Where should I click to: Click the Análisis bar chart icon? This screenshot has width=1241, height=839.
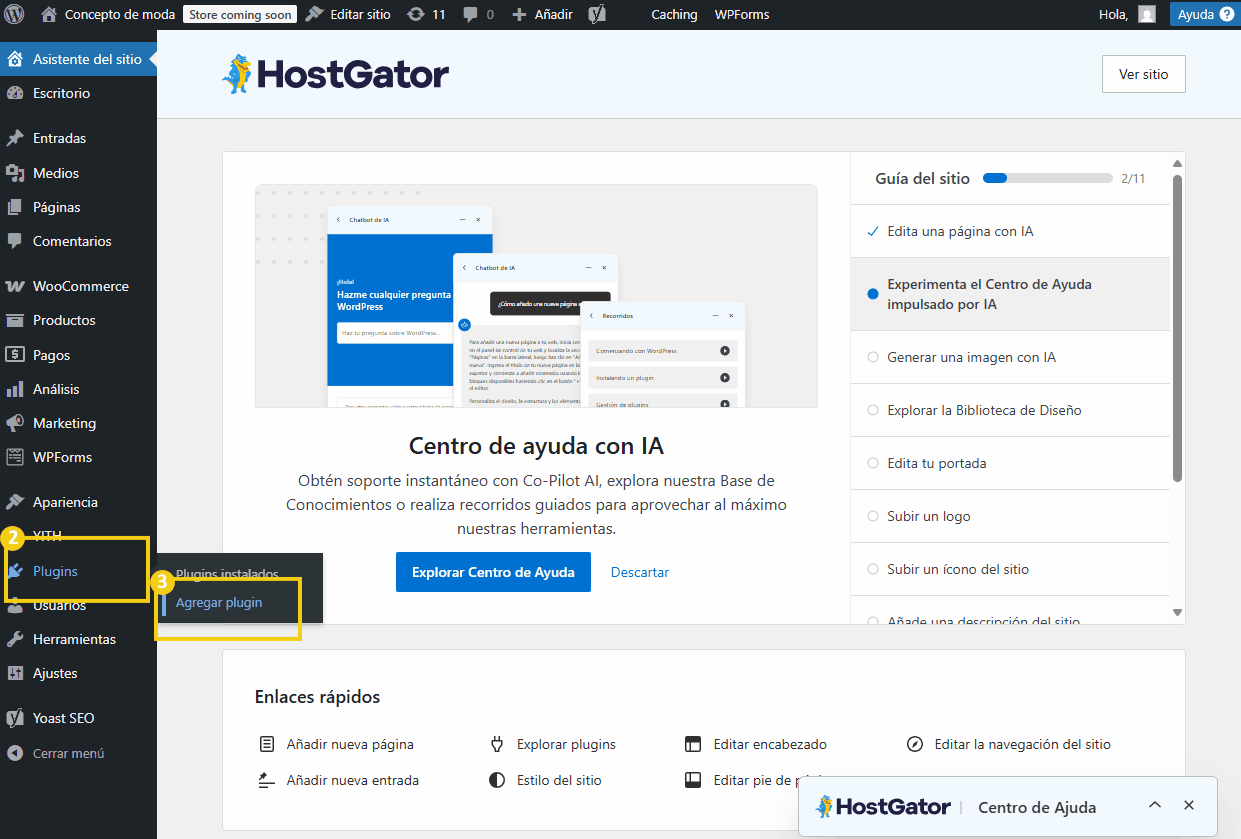(x=15, y=389)
